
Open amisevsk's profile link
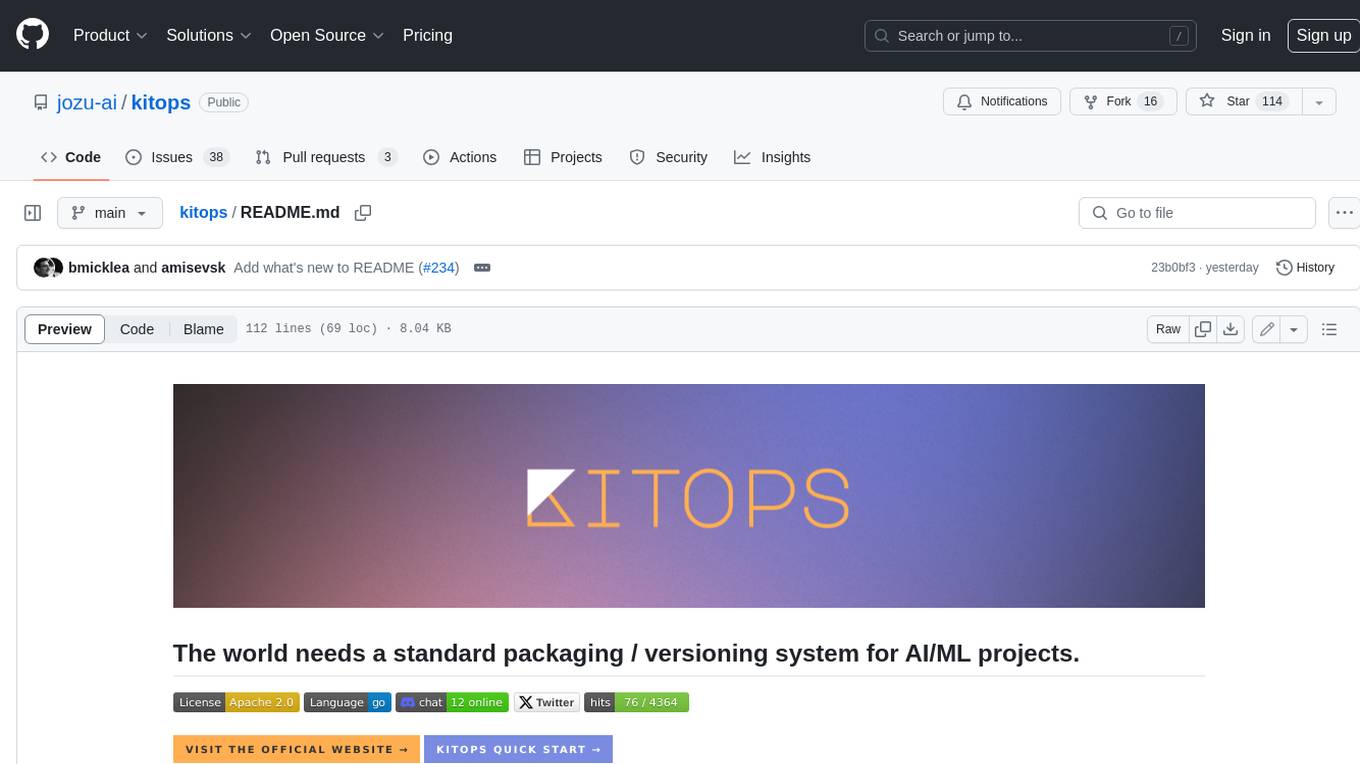click(x=193, y=268)
